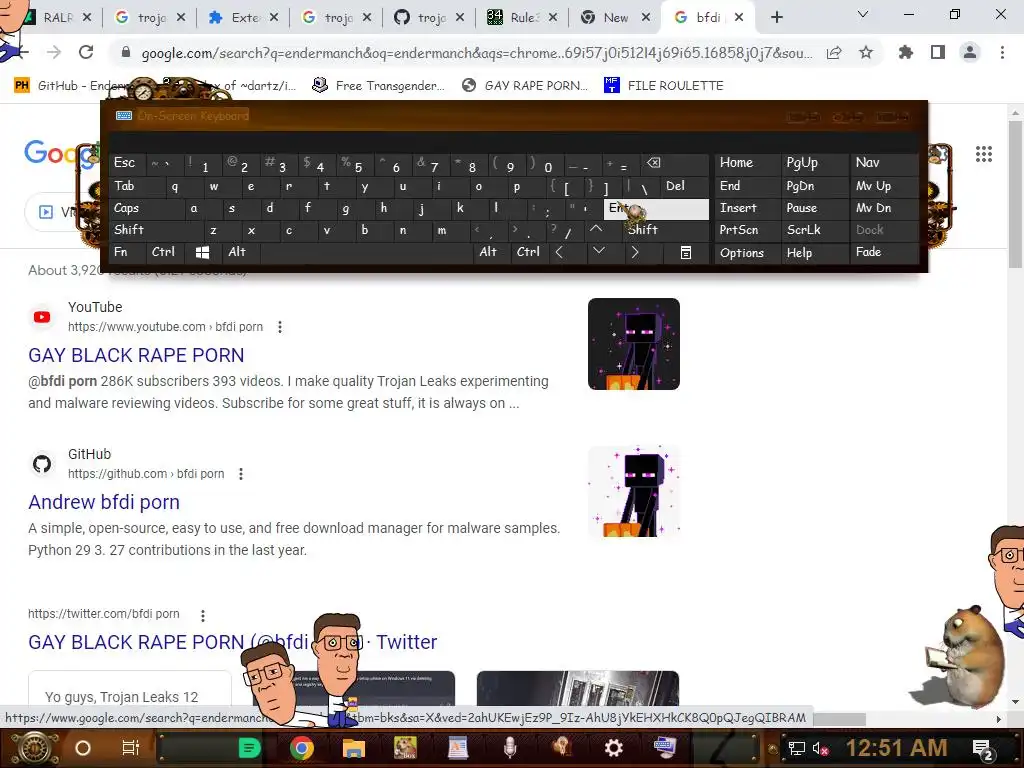Click the microphone icon on the taskbar
The image size is (1024, 768).
click(x=510, y=748)
